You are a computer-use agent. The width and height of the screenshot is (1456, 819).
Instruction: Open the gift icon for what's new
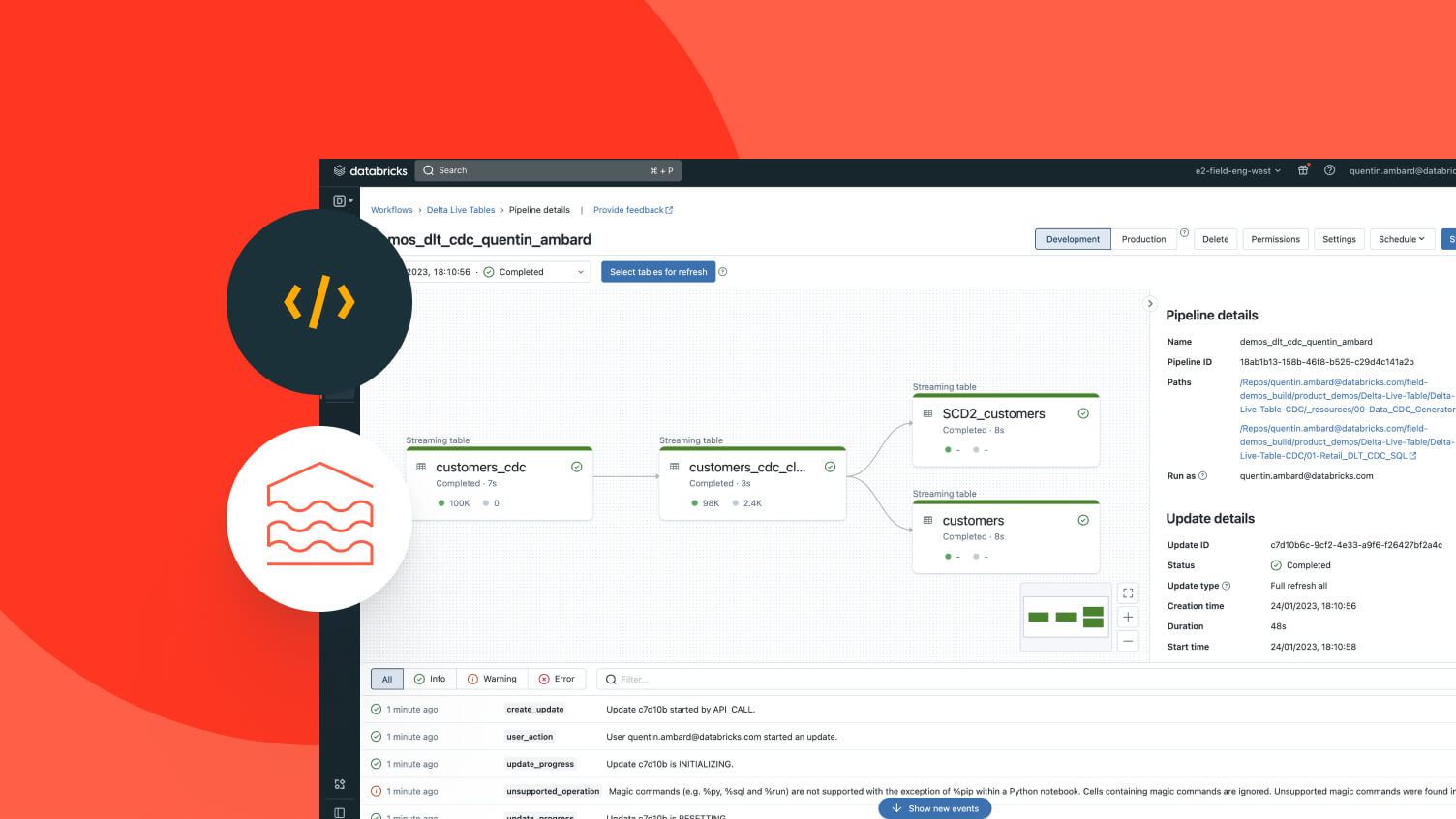pos(1303,170)
